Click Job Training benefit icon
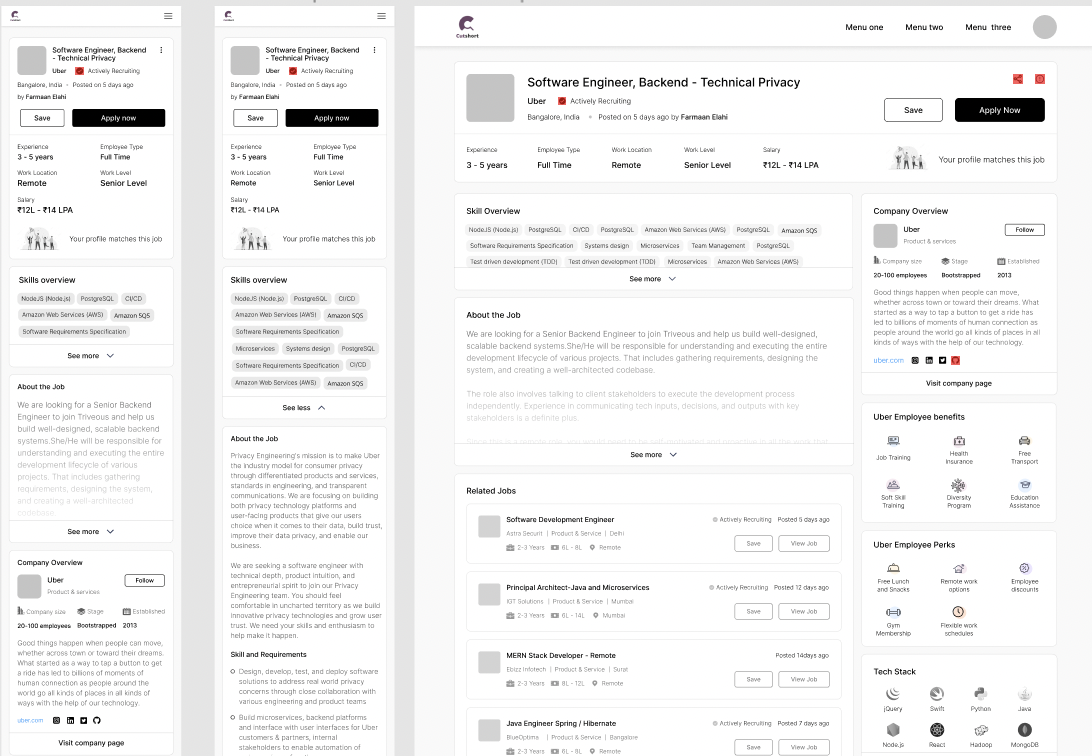The width and height of the screenshot is (1092, 756). tap(894, 441)
